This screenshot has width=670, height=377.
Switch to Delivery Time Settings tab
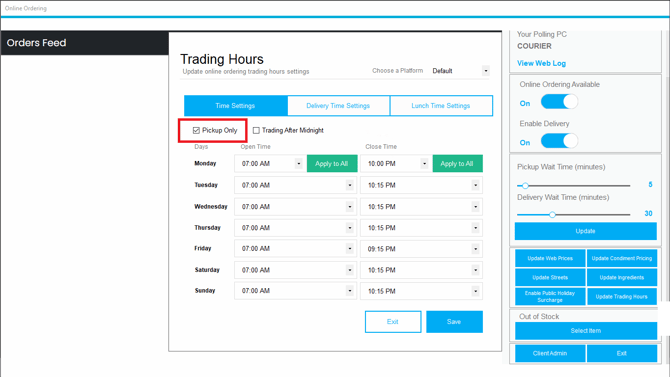pyautogui.click(x=338, y=106)
